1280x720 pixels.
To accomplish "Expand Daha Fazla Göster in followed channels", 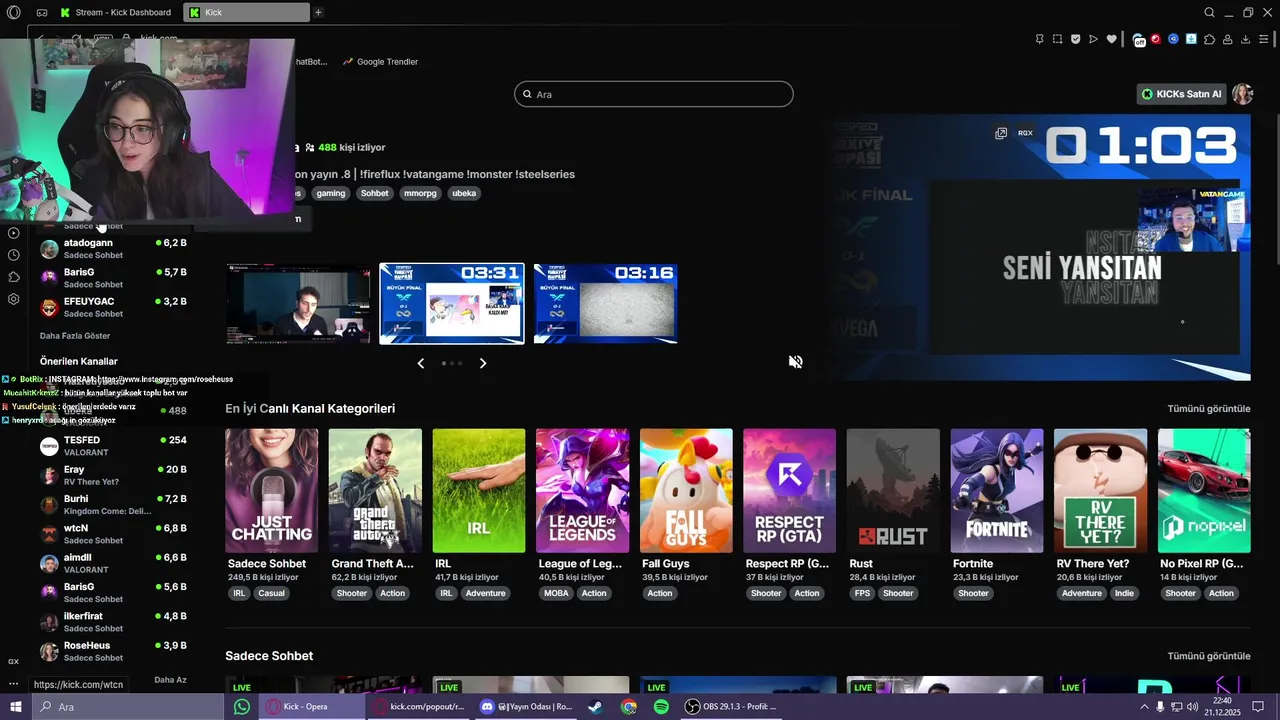I will (x=75, y=336).
